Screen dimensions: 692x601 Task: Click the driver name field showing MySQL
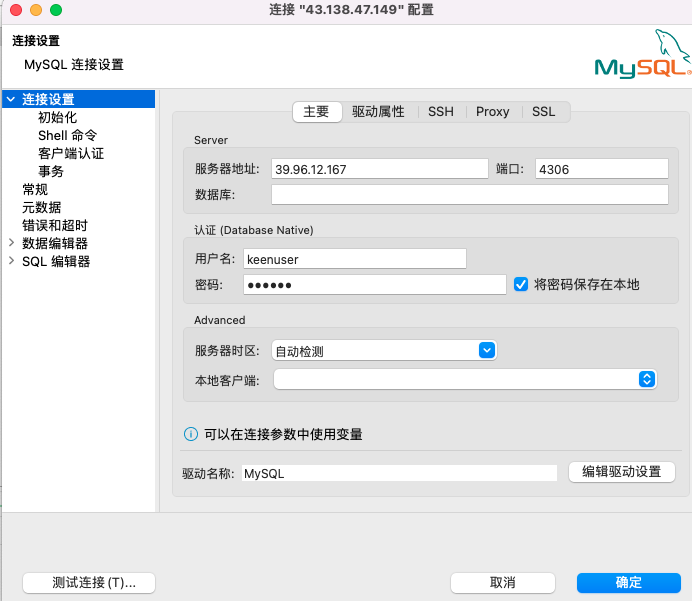(399, 473)
